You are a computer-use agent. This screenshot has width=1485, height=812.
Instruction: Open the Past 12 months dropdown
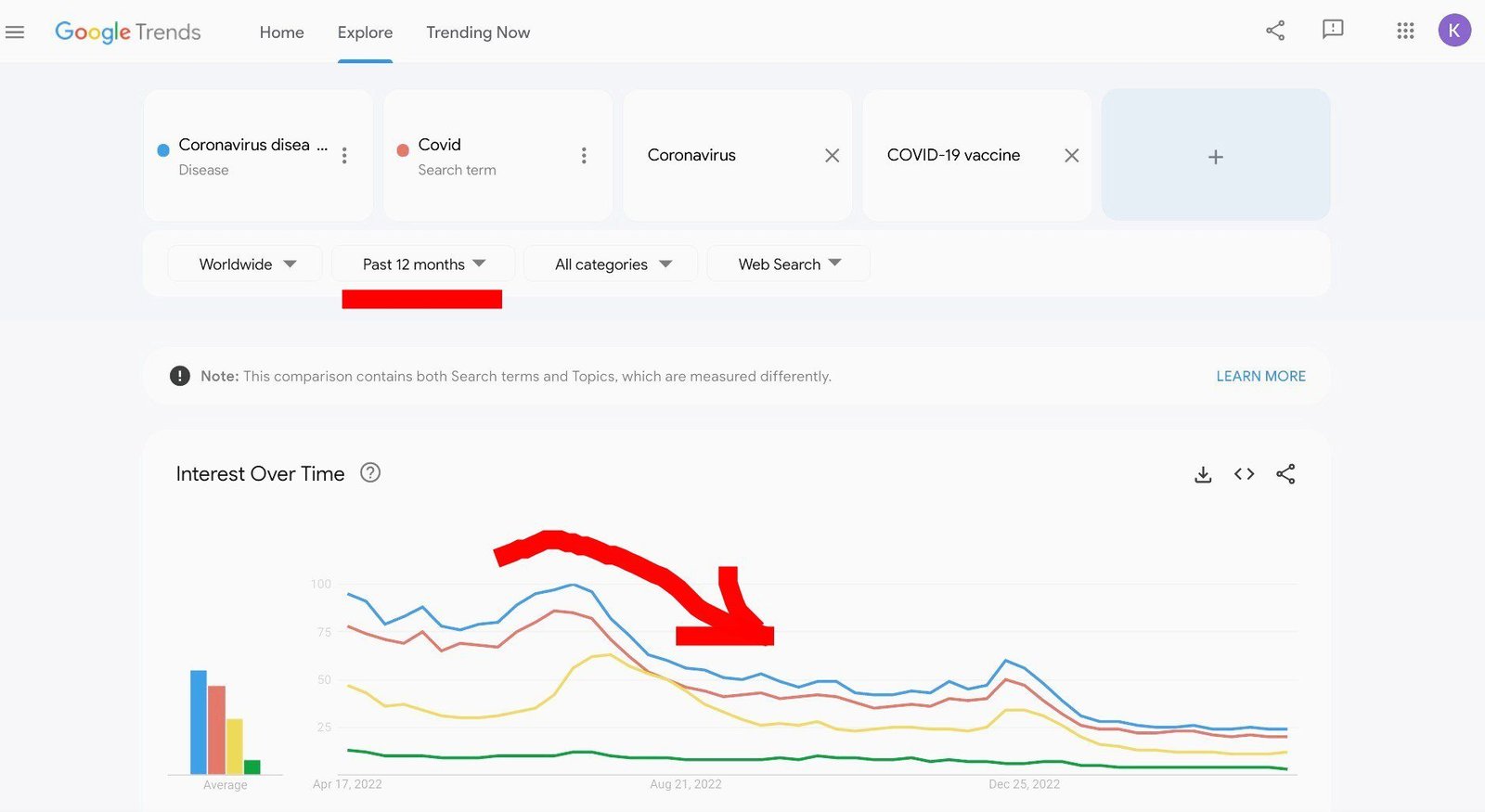click(423, 264)
